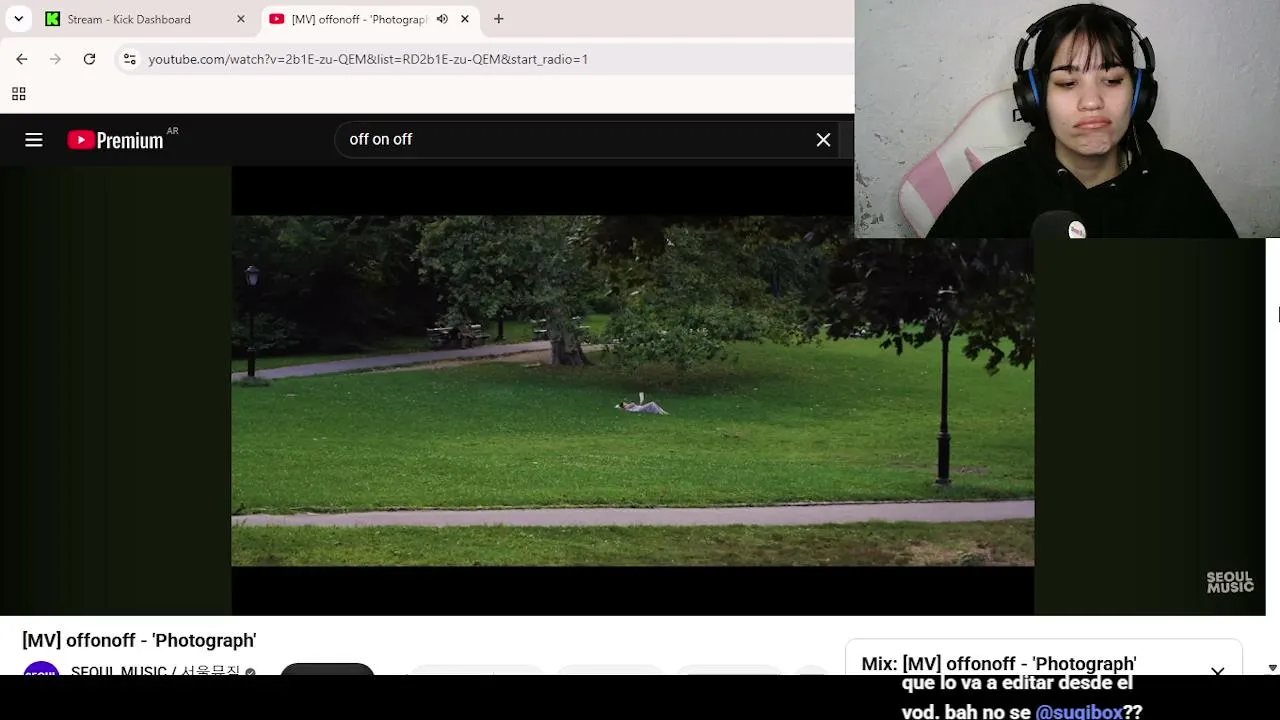Open a new browser tab
This screenshot has height=720, width=1280.
click(x=498, y=19)
